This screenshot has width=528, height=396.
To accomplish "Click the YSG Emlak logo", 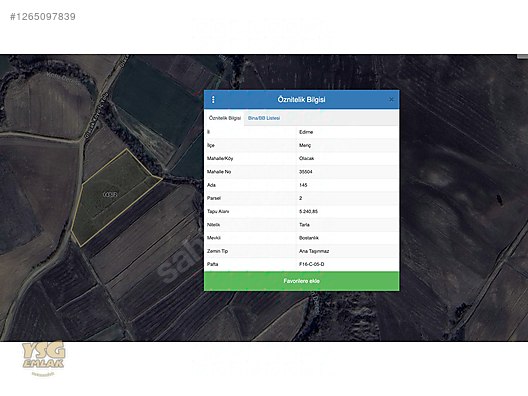I will (x=43, y=355).
